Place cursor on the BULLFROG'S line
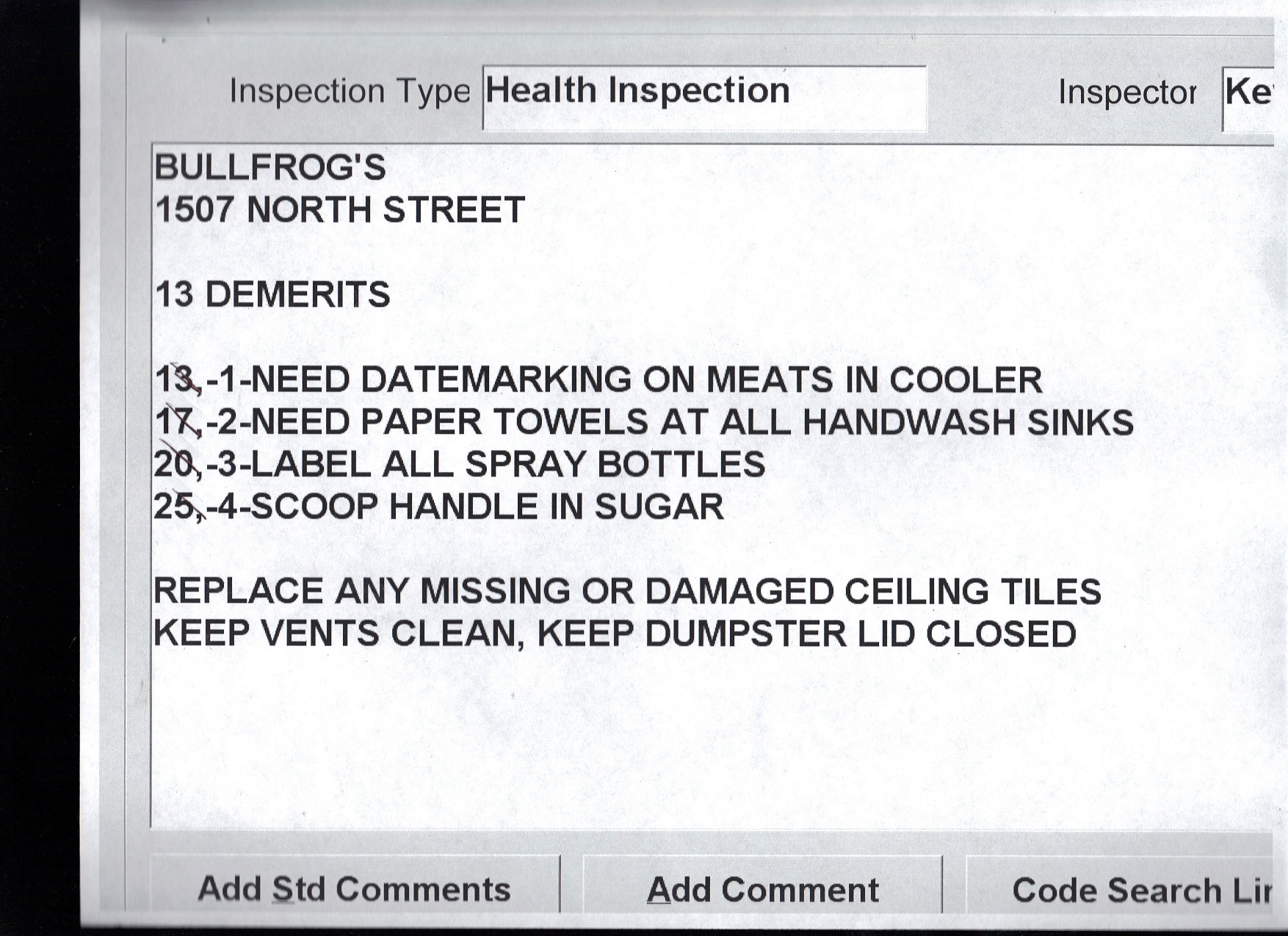Screen dimensions: 1288x936 pyautogui.click(x=269, y=168)
